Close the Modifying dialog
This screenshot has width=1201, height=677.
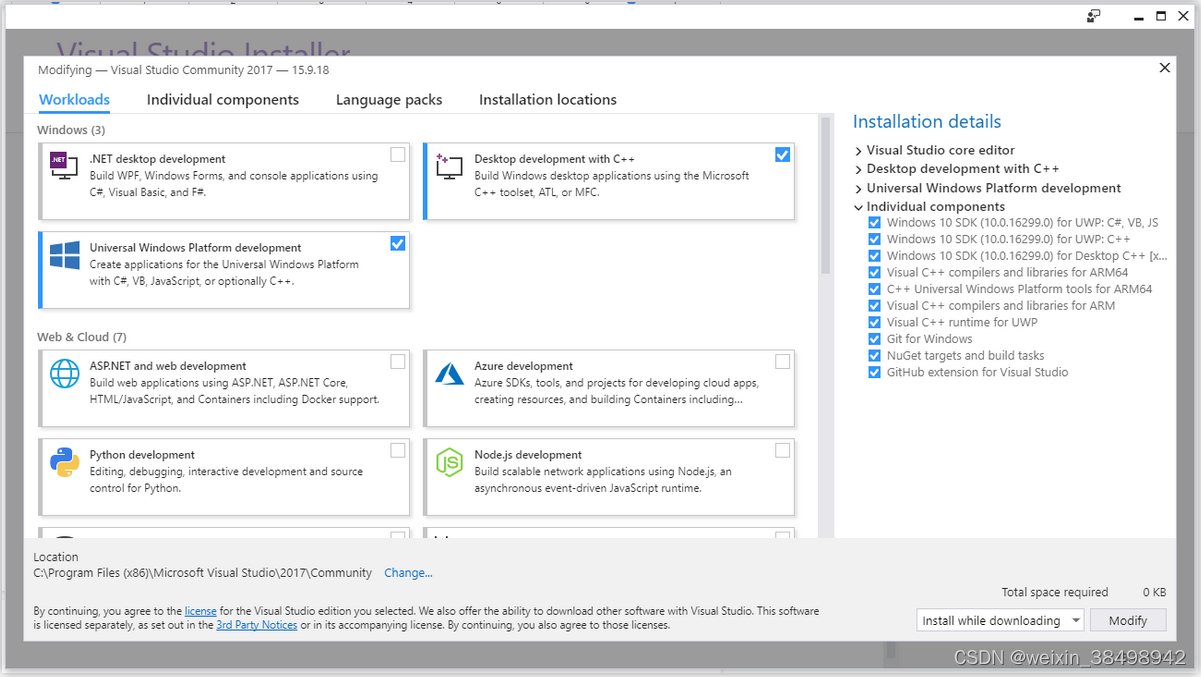click(1164, 68)
